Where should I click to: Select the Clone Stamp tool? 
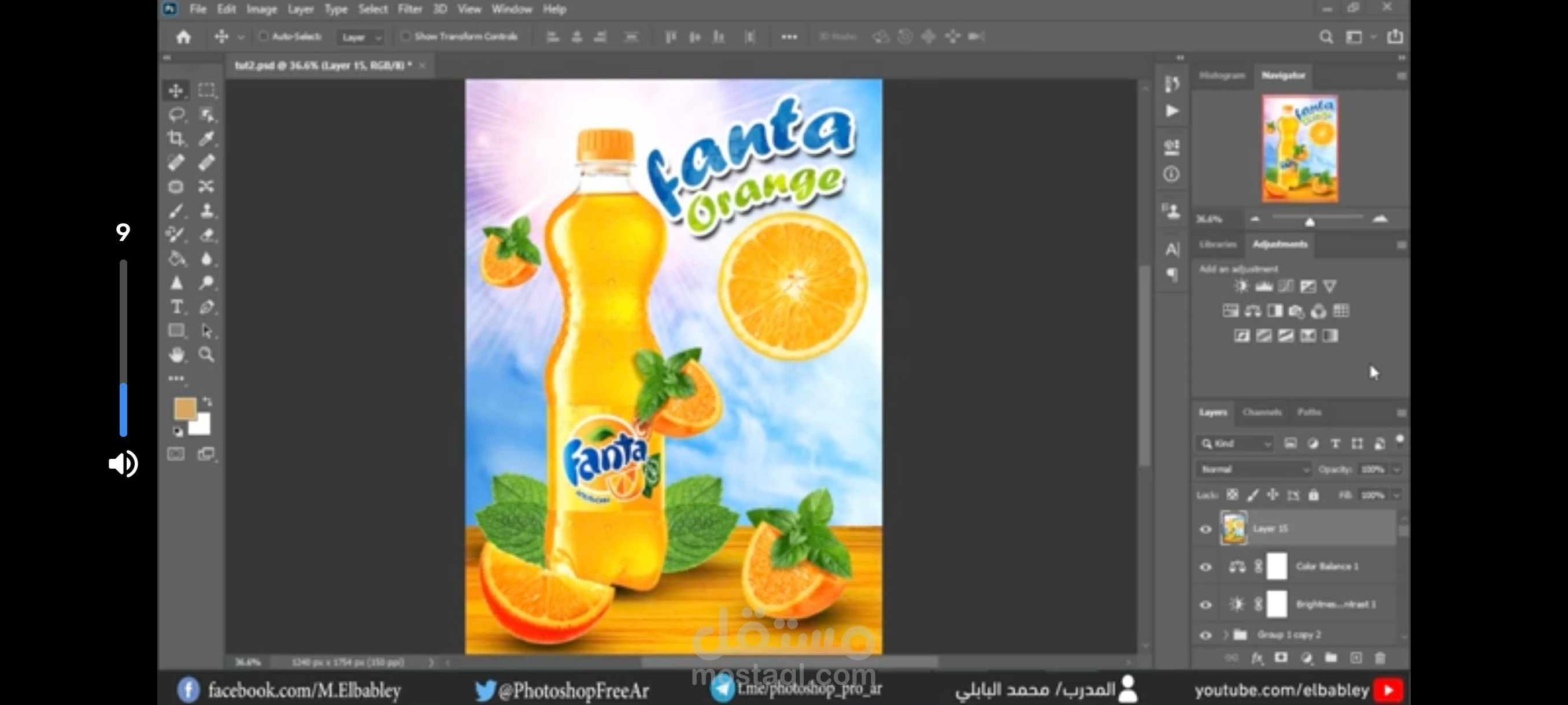click(206, 210)
